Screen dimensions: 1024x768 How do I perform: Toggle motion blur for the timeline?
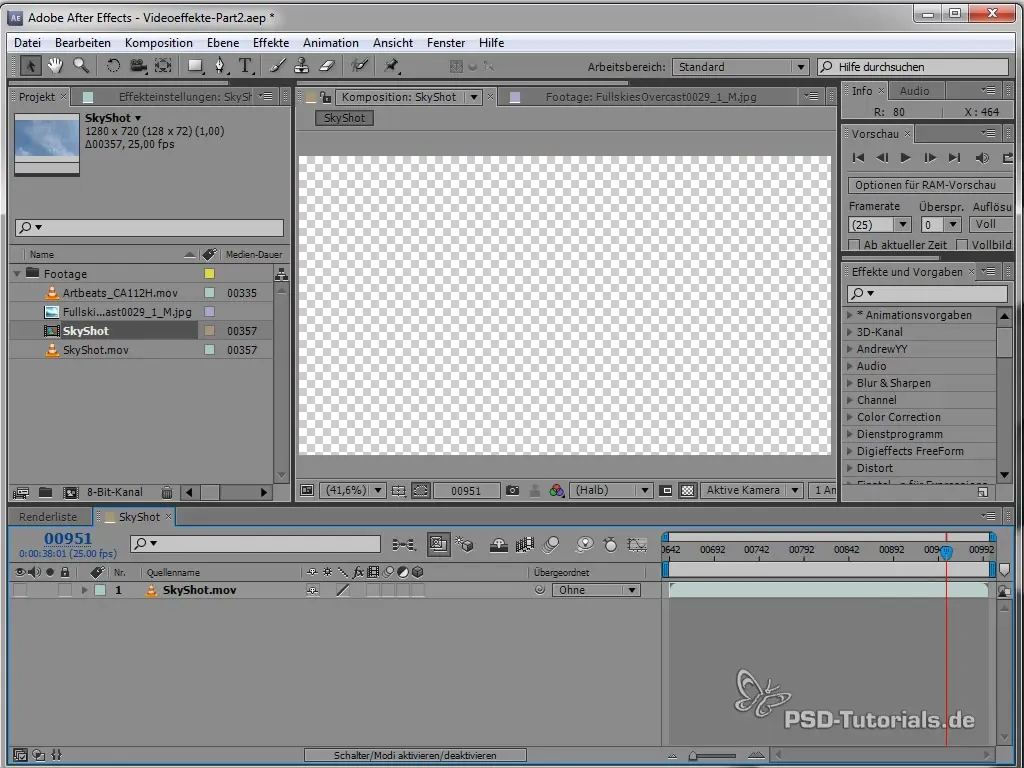pyautogui.click(x=551, y=544)
